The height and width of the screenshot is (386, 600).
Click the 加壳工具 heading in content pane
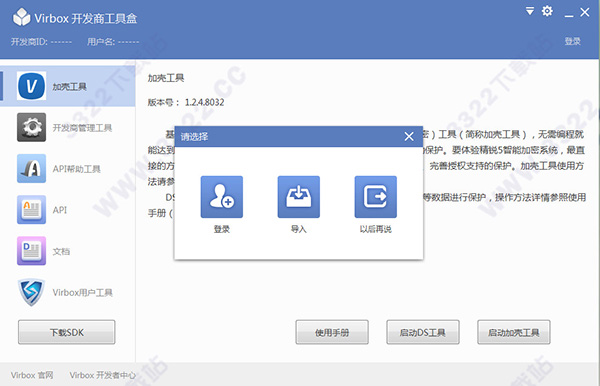click(x=166, y=78)
